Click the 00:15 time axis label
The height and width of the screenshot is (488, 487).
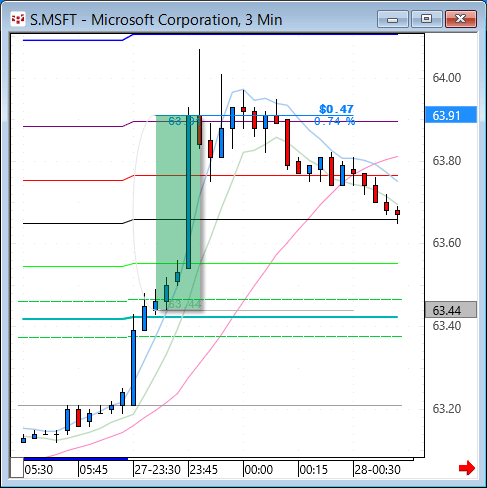[314, 470]
